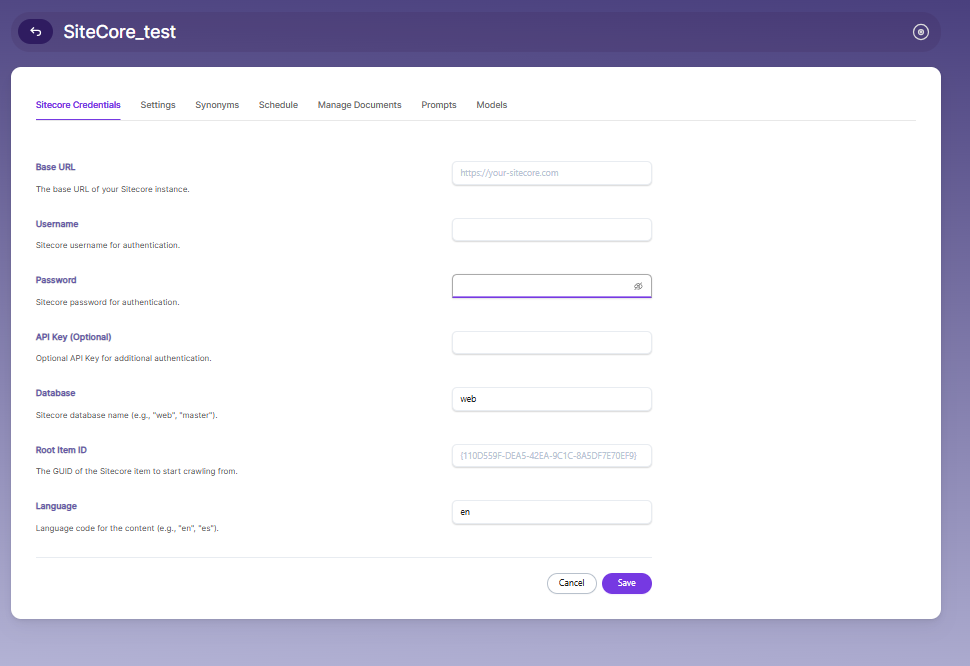Click 'Optional API Key for additional authentication.' text
970x666 pixels.
[x=123, y=358]
